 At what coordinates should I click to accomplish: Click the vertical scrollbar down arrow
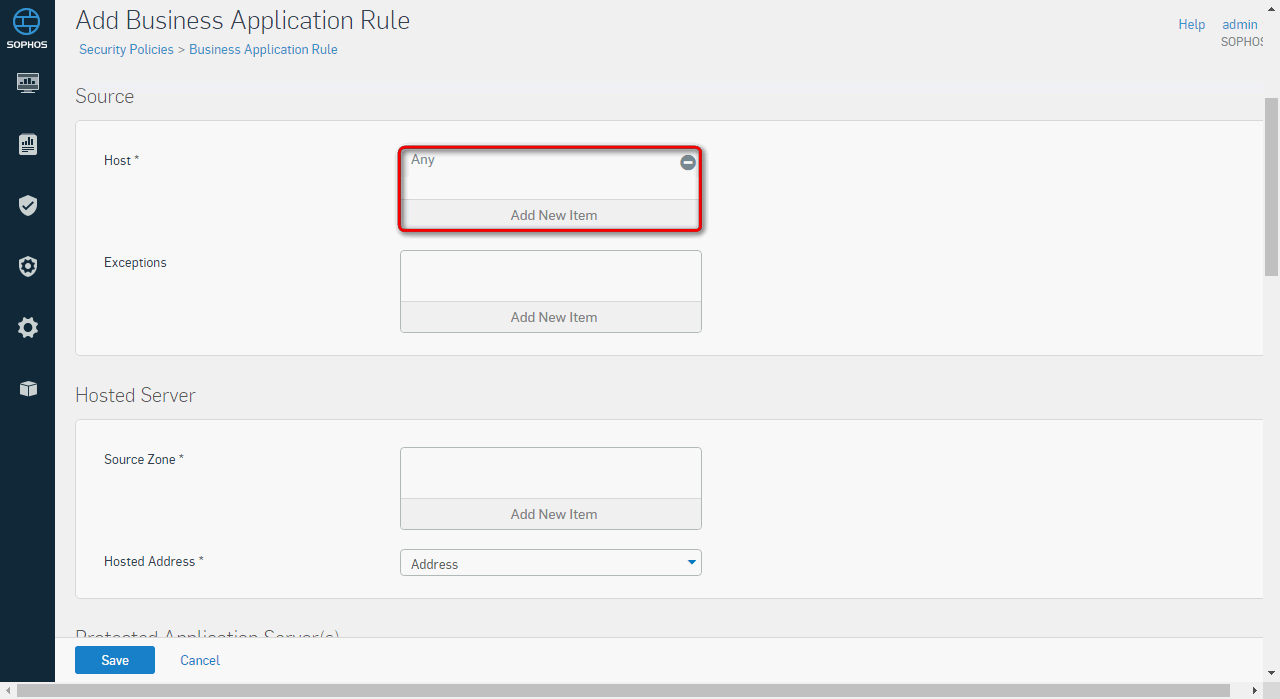click(1271, 674)
